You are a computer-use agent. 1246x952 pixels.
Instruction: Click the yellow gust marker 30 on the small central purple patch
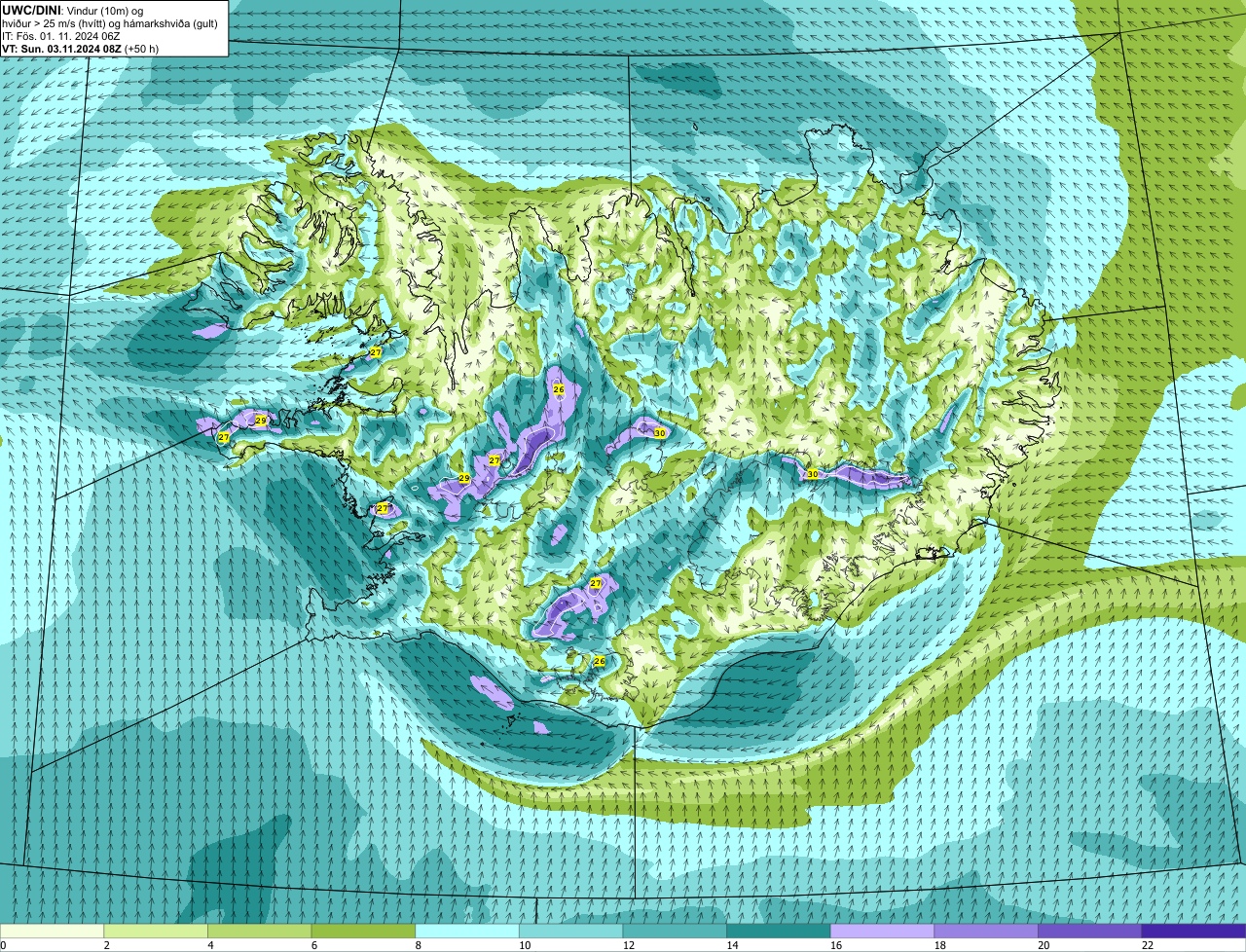click(x=659, y=432)
